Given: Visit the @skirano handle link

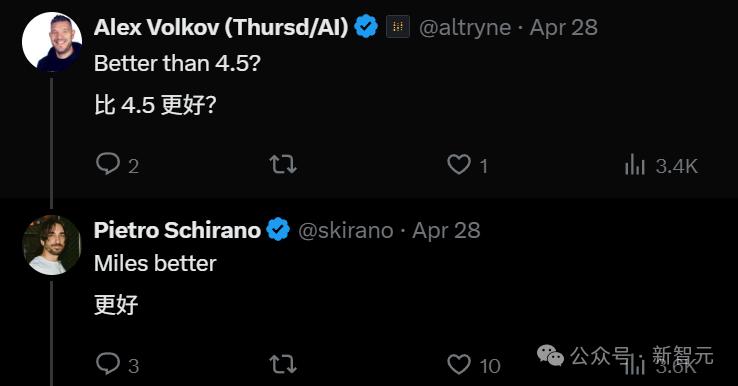Looking at the screenshot, I should (345, 231).
